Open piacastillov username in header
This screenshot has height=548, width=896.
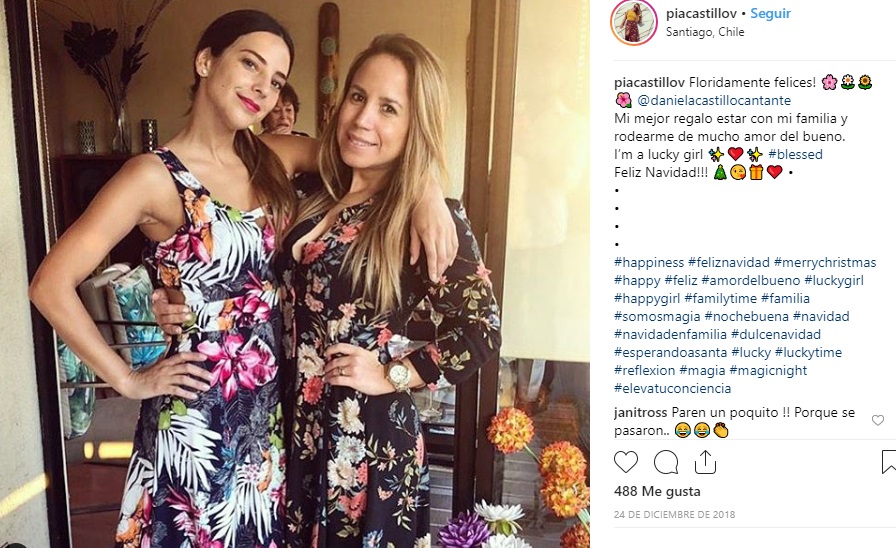(x=701, y=13)
